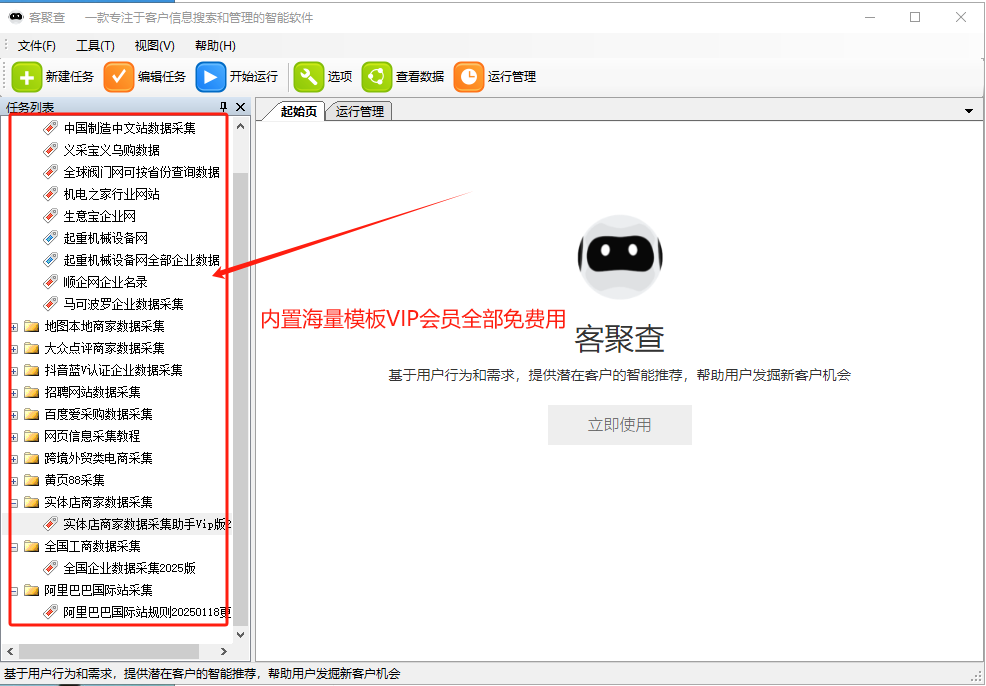
Task: Click tag icon next to 义采宝义乌购数据
Action: pos(51,150)
